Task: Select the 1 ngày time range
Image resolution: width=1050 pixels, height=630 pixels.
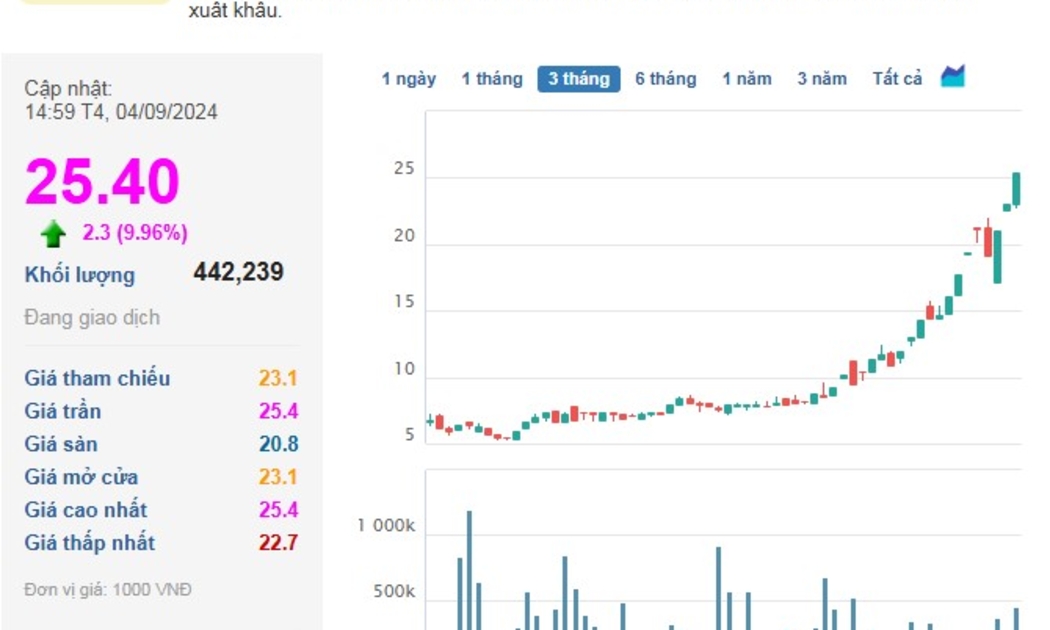Action: tap(408, 79)
